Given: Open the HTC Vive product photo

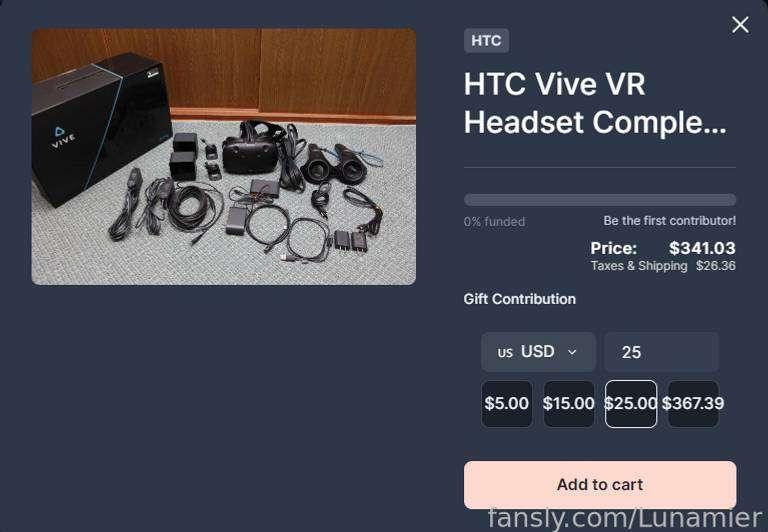Looking at the screenshot, I should click(224, 157).
